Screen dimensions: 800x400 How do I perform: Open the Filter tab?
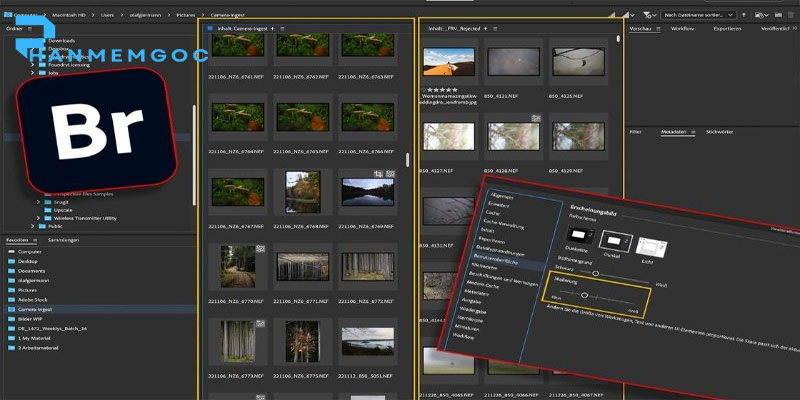[x=635, y=132]
